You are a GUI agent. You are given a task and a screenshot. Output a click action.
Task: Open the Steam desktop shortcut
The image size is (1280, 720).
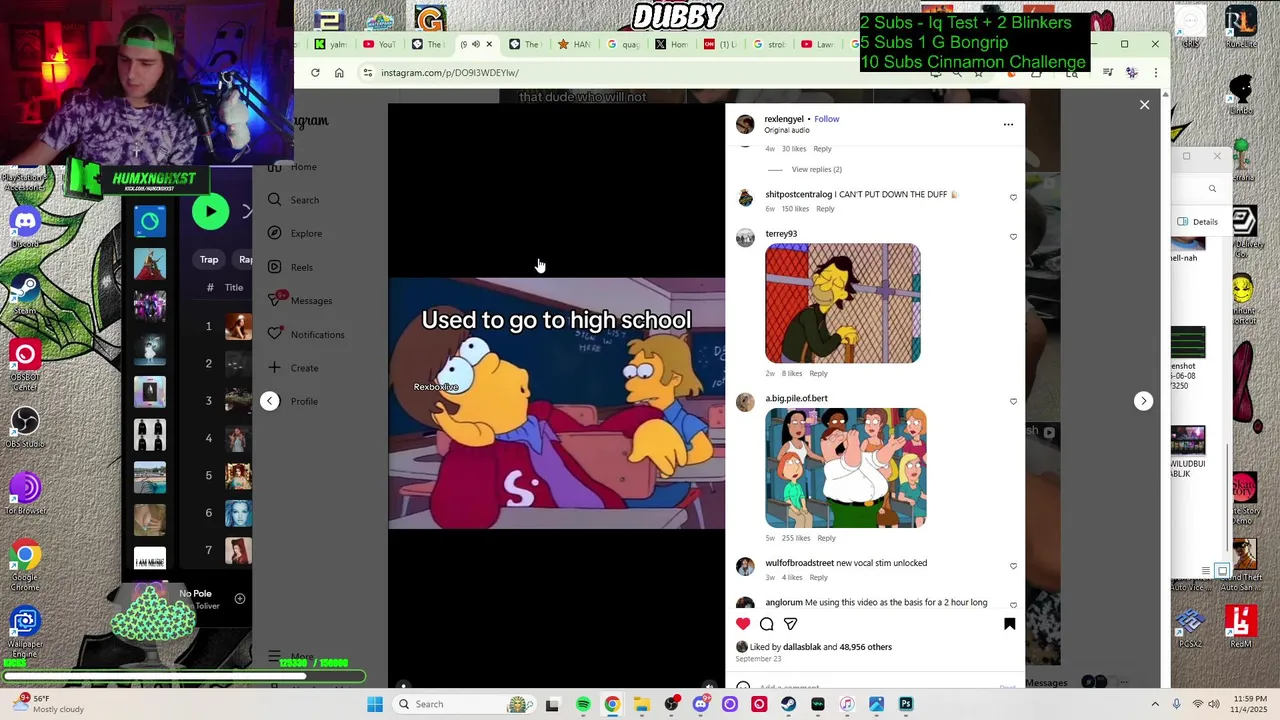[25, 294]
